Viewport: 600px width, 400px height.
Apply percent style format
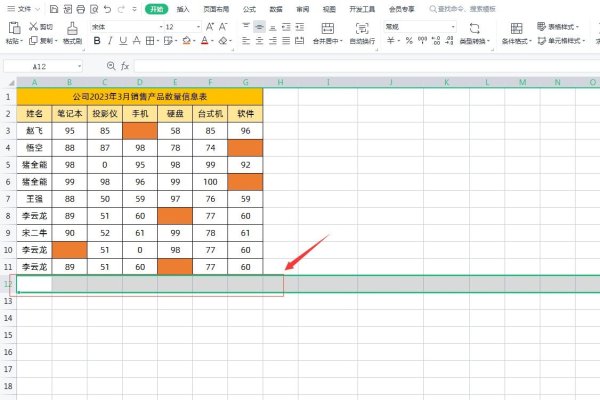pyautogui.click(x=409, y=41)
